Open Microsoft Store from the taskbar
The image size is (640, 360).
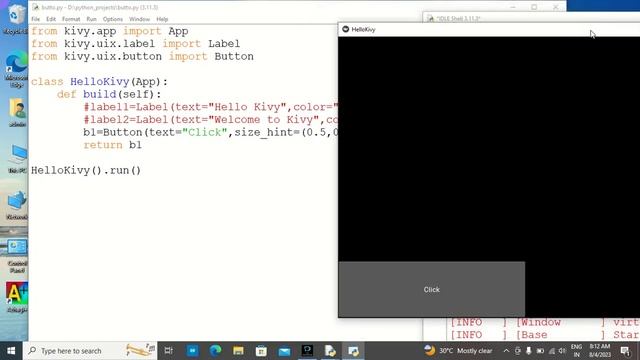[261, 351]
